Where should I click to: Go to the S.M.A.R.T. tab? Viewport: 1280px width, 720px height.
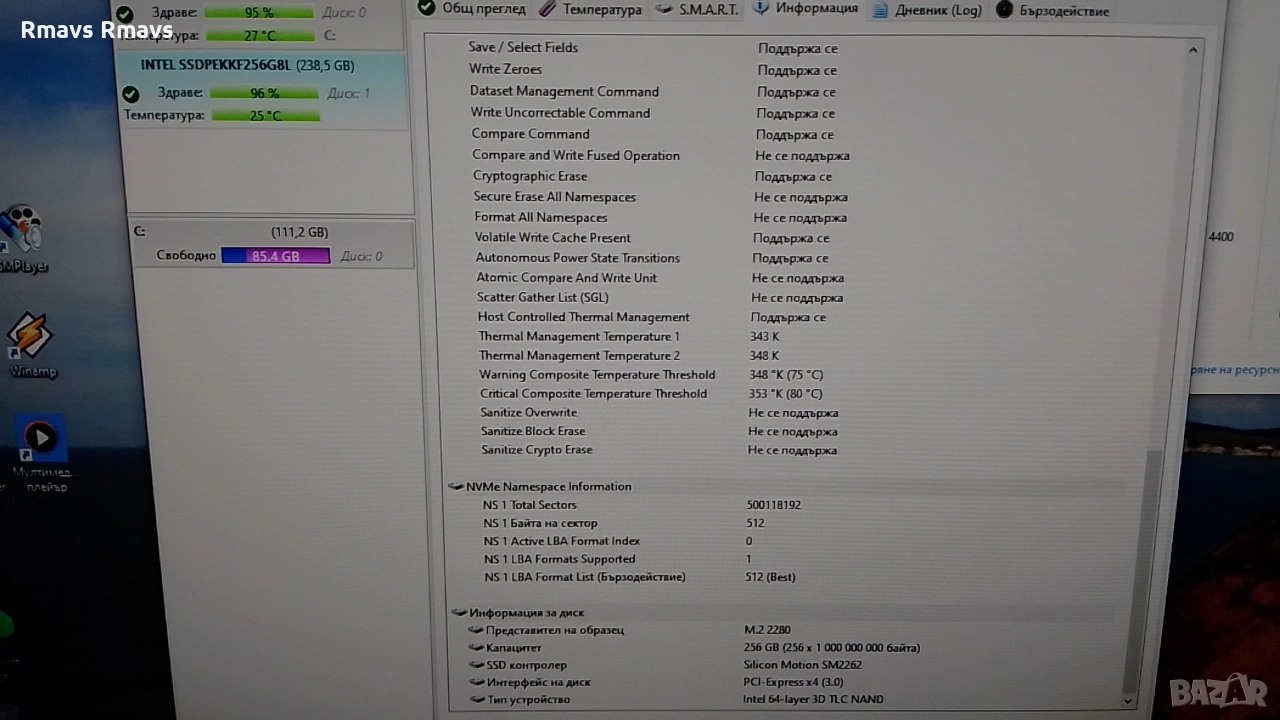pyautogui.click(x=697, y=9)
